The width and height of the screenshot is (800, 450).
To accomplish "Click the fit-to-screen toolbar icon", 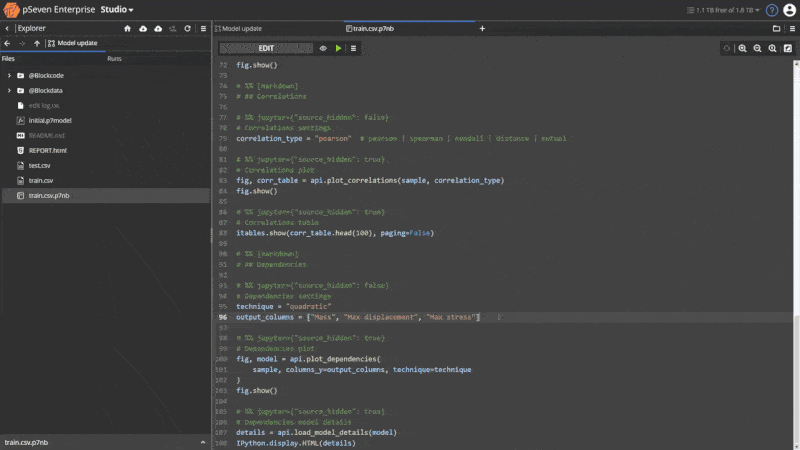I will coord(788,48).
